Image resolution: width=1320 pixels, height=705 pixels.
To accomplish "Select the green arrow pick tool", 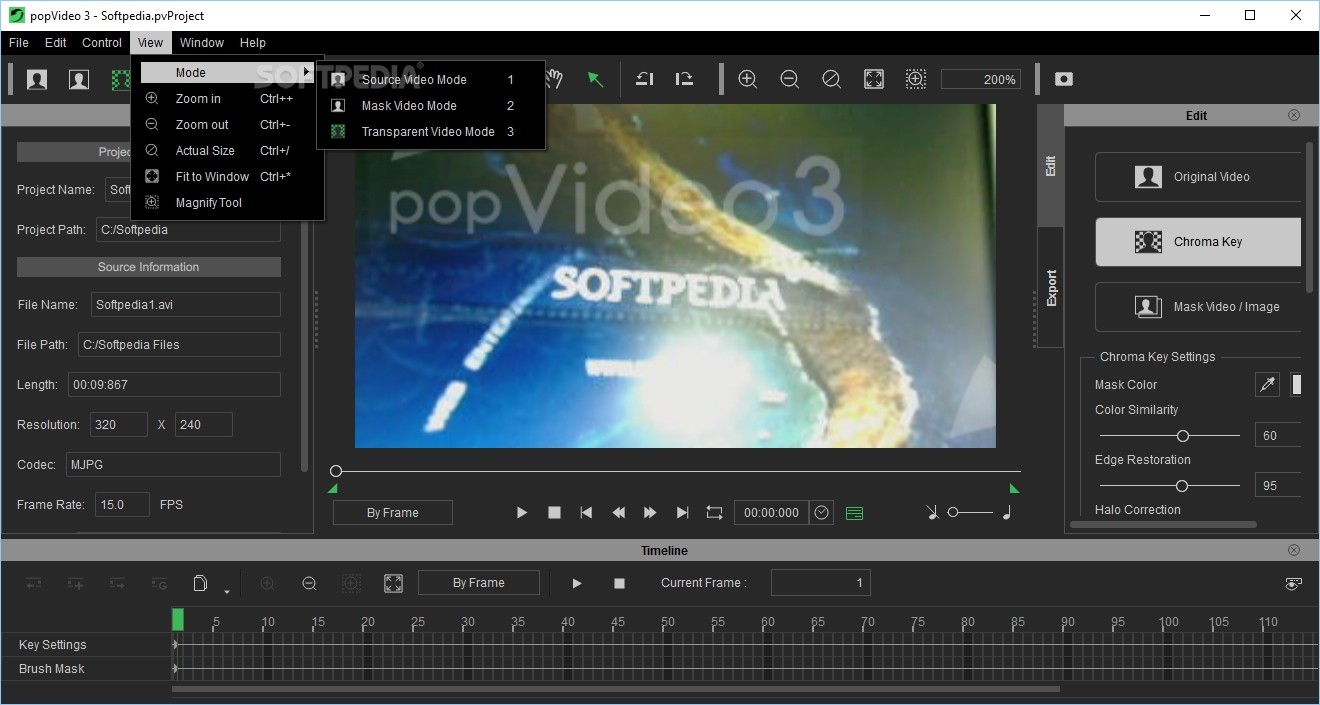I will pos(595,79).
